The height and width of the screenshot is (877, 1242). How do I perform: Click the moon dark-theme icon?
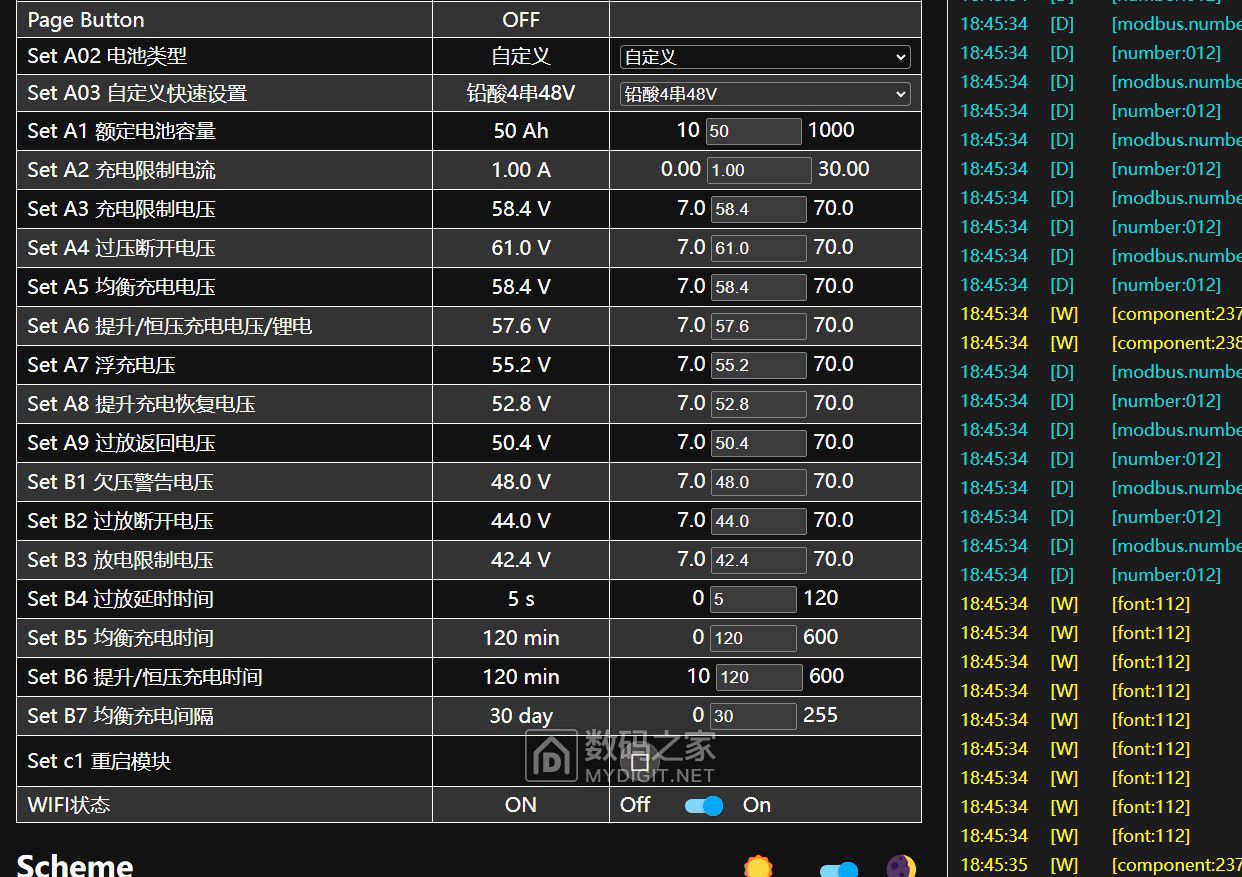(901, 867)
